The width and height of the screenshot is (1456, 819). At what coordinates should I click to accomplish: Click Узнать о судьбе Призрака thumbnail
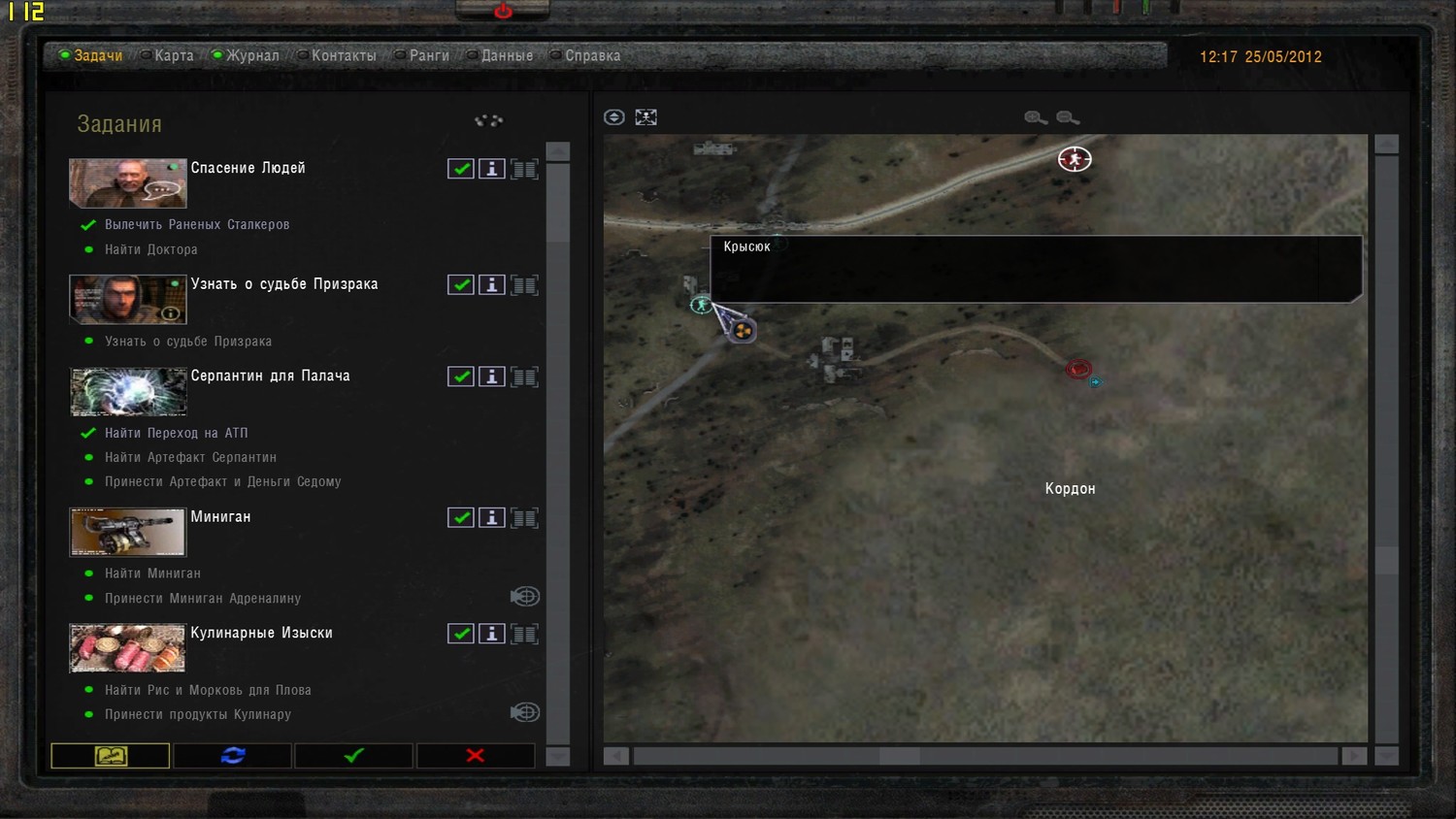click(x=127, y=299)
